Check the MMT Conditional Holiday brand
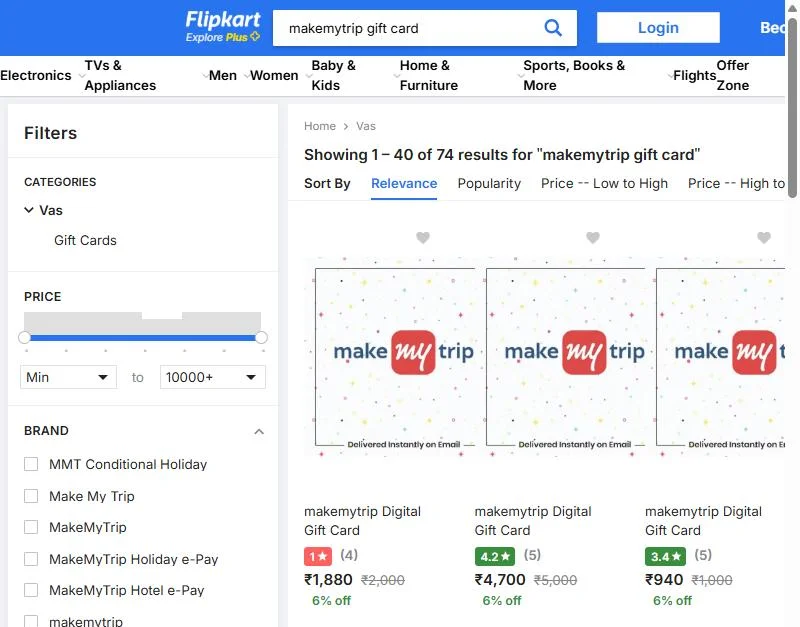 [31, 464]
